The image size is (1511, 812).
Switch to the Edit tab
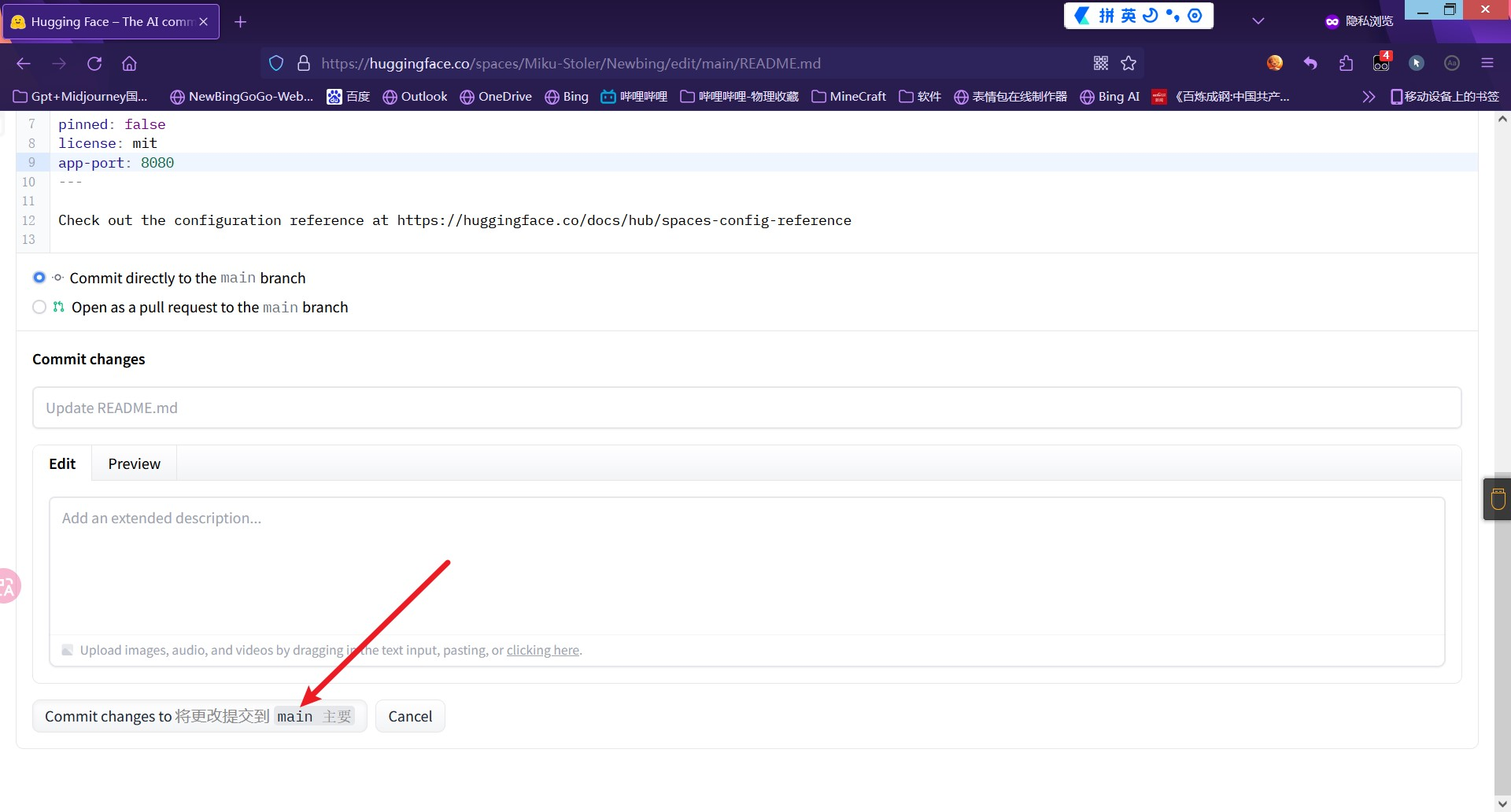tap(62, 463)
